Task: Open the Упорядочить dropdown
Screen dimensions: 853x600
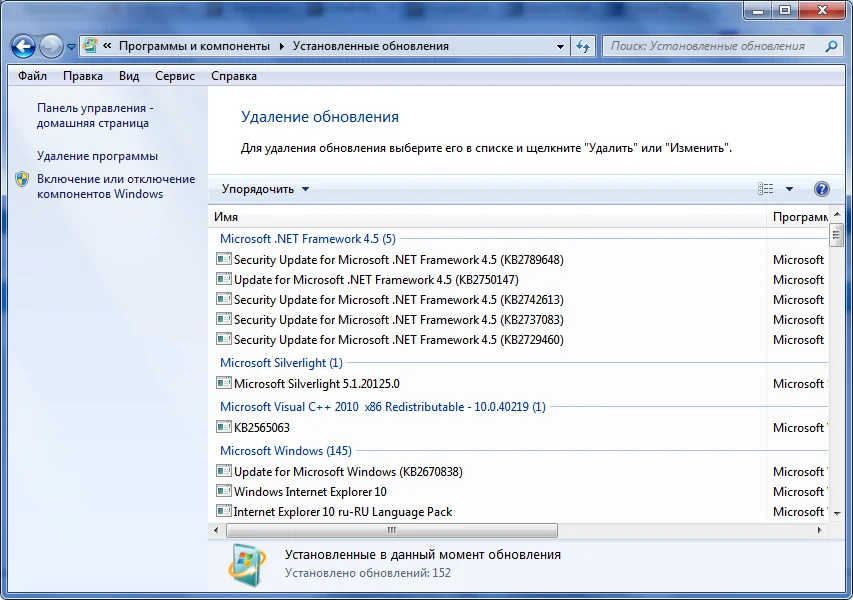Action: point(265,189)
